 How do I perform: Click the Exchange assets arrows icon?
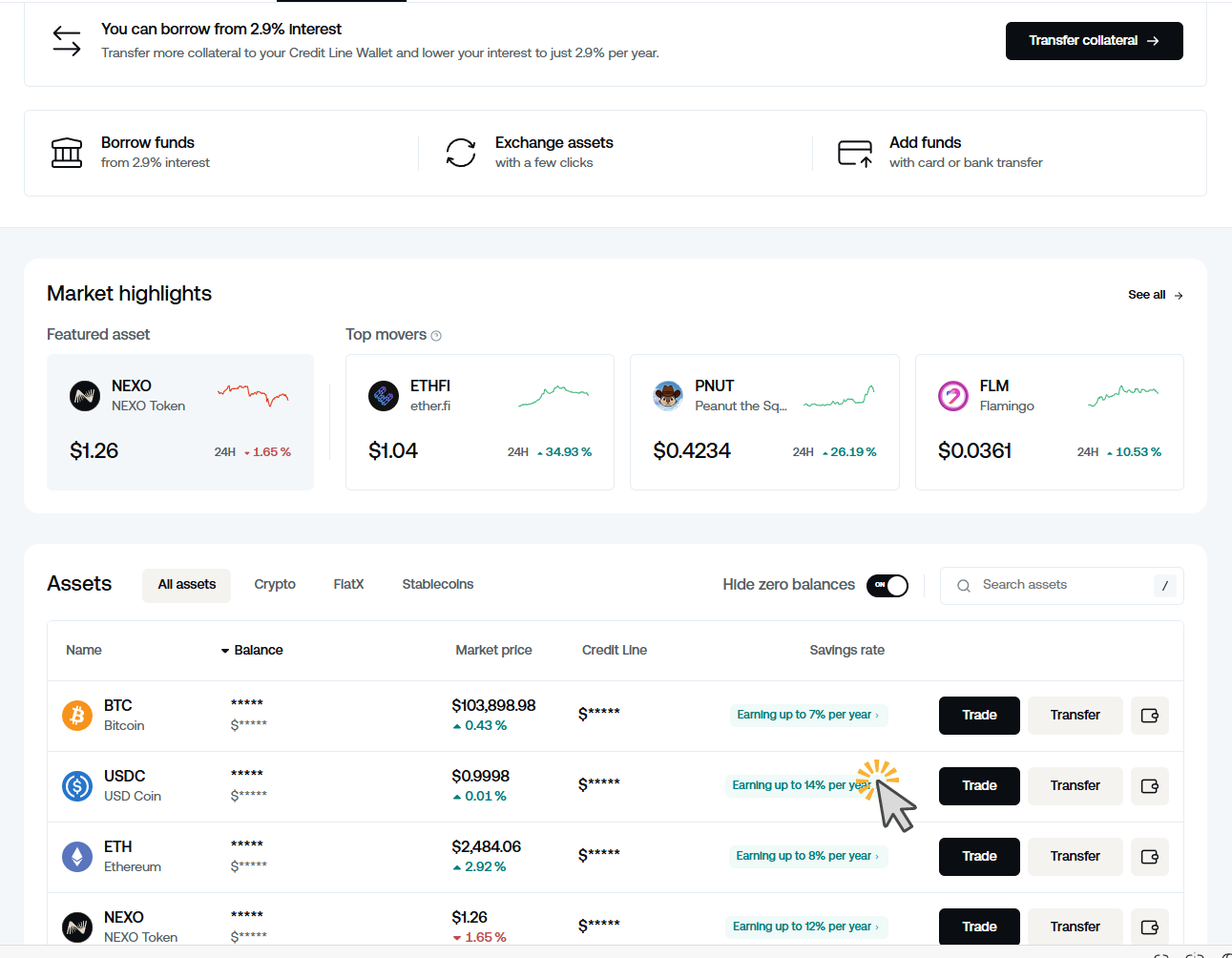(461, 153)
